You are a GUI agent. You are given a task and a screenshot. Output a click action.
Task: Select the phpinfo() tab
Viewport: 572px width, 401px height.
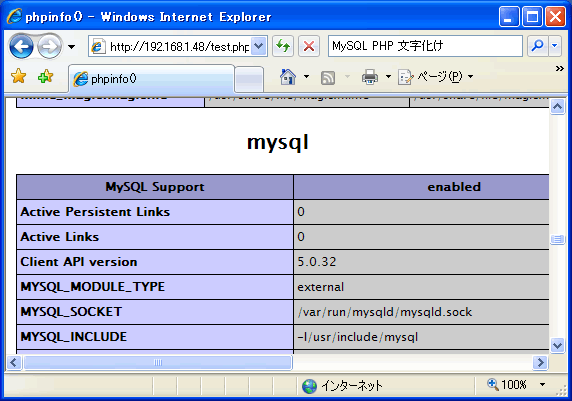coord(151,78)
